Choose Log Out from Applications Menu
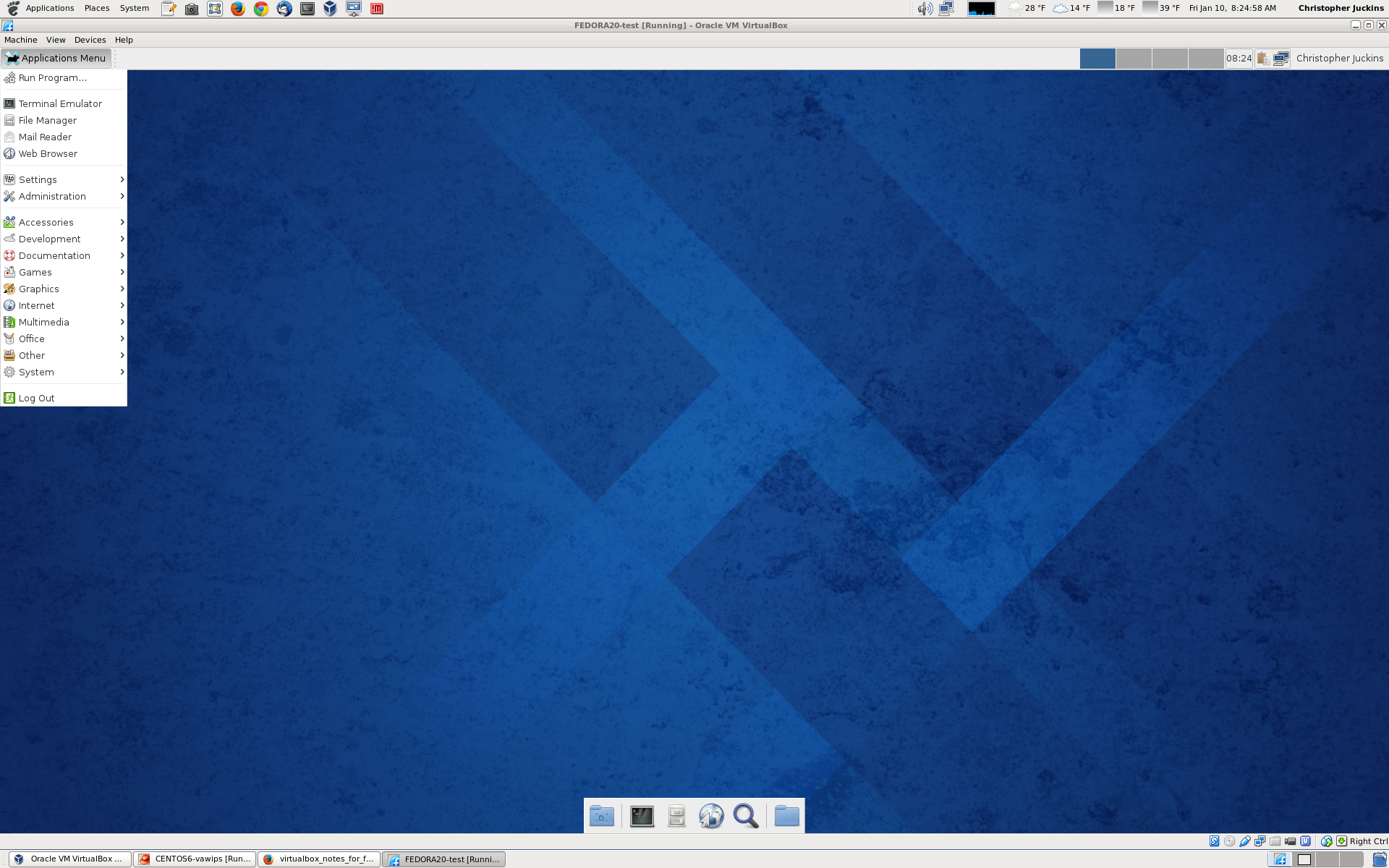Screen dimensions: 1389x868 [64, 398]
